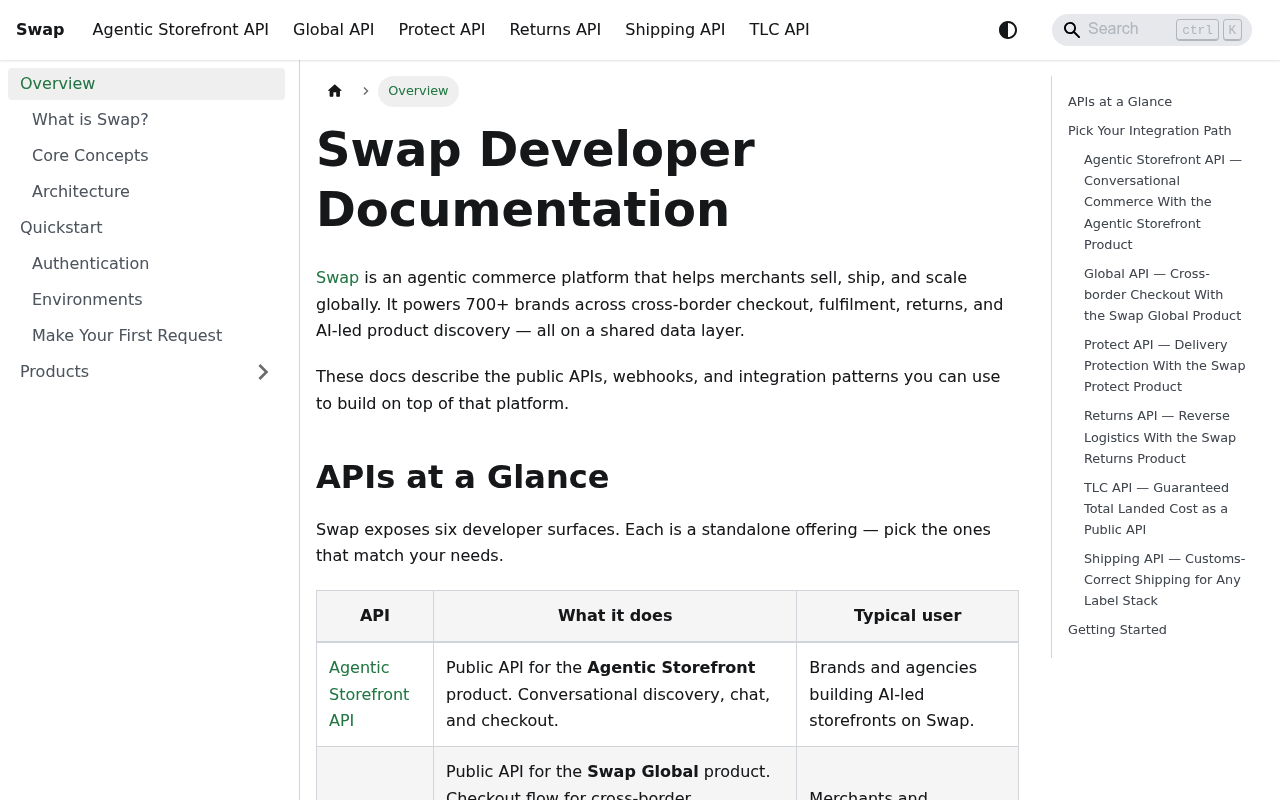1280x800 pixels.
Task: Click the search magnifier icon
Action: coord(1072,30)
